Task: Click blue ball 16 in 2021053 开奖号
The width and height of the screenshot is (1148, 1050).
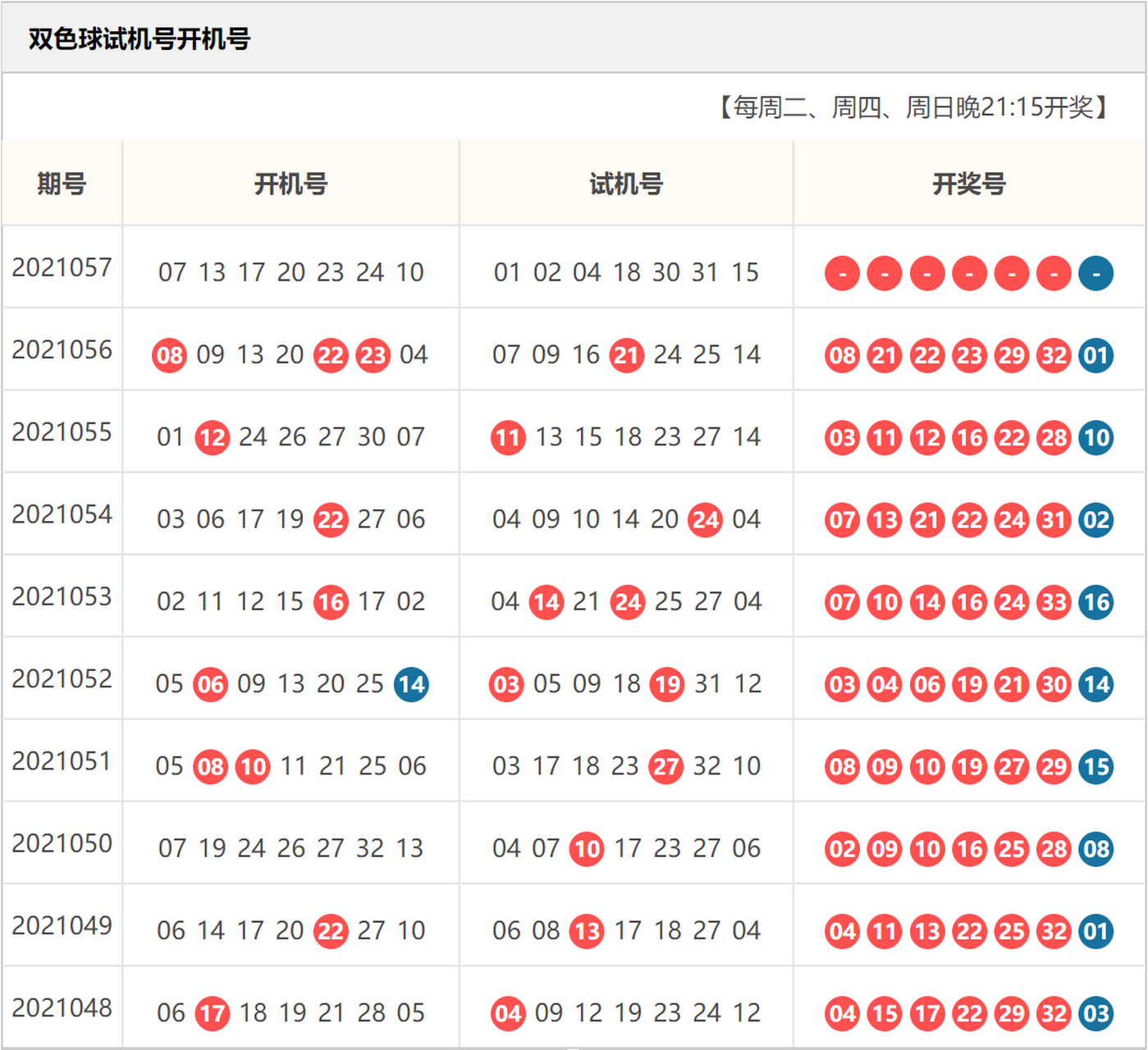Action: click(1096, 602)
